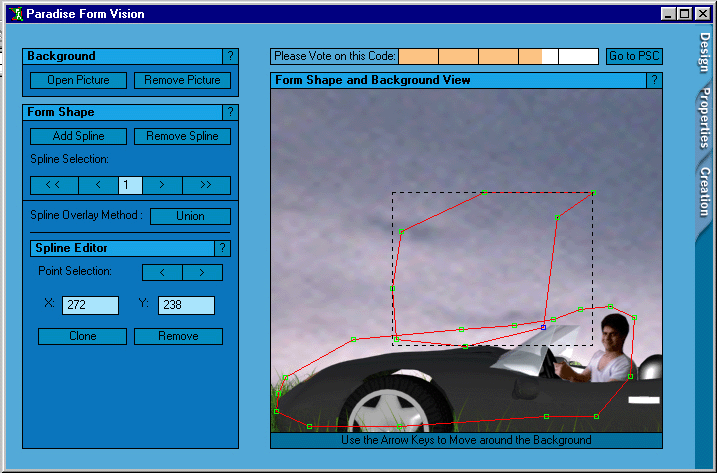Screen dimensions: 717x473
Task: Select previous point in Point Selection
Action: [x=162, y=272]
